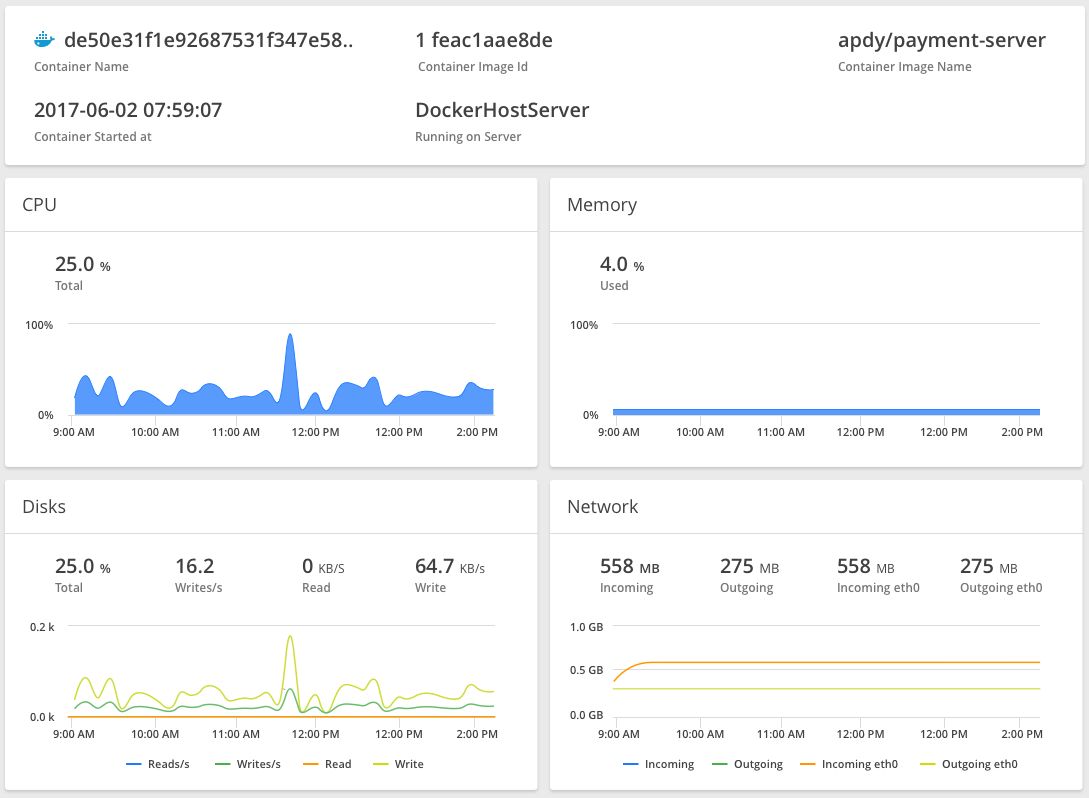Toggle Read series in Disks legend
The height and width of the screenshot is (798, 1089).
click(x=327, y=764)
